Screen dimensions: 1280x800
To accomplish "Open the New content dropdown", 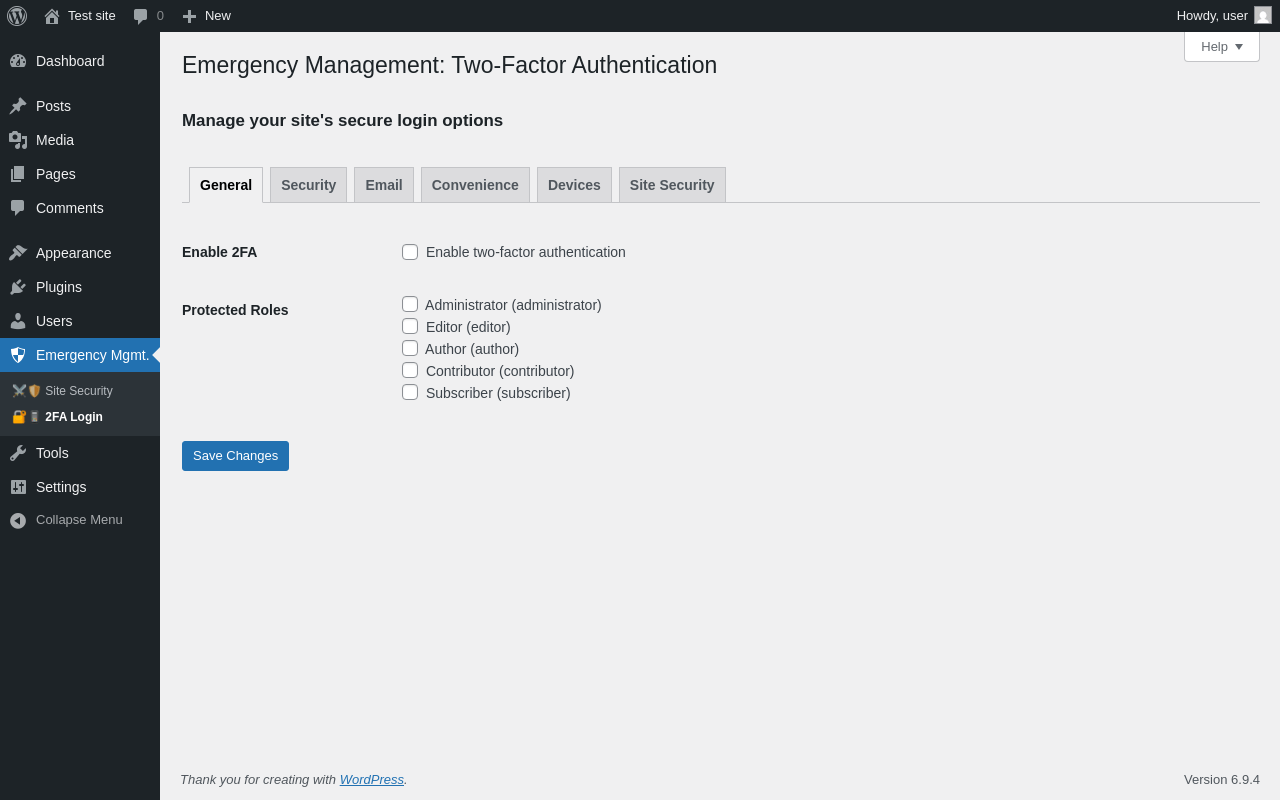I will click(206, 16).
